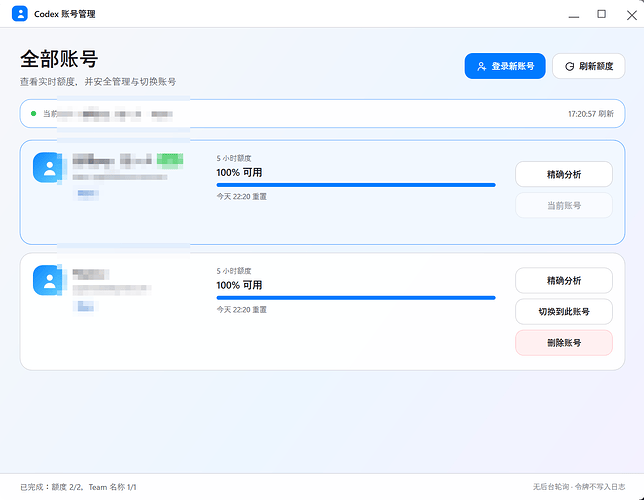Click the second account's avatar icon
This screenshot has width=644, height=500.
tap(48, 280)
